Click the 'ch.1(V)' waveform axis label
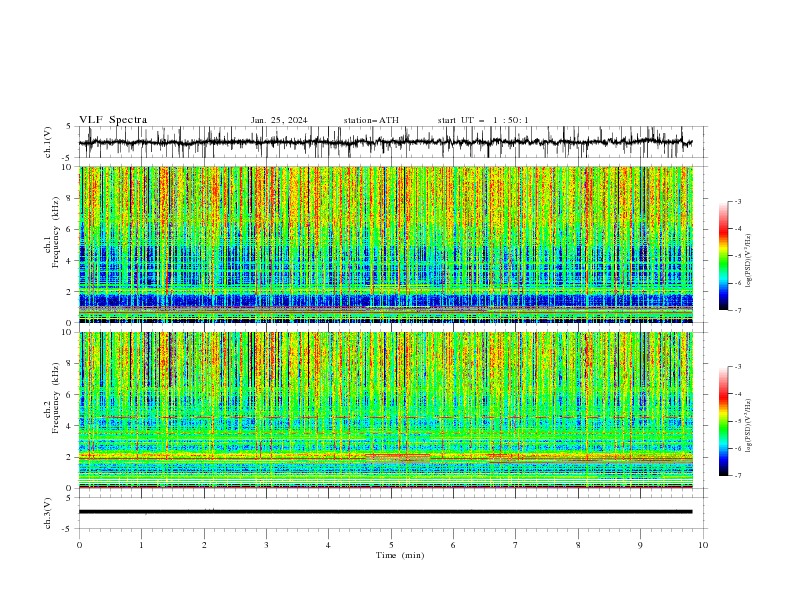Image resolution: width=792 pixels, height=612 pixels. click(x=48, y=142)
